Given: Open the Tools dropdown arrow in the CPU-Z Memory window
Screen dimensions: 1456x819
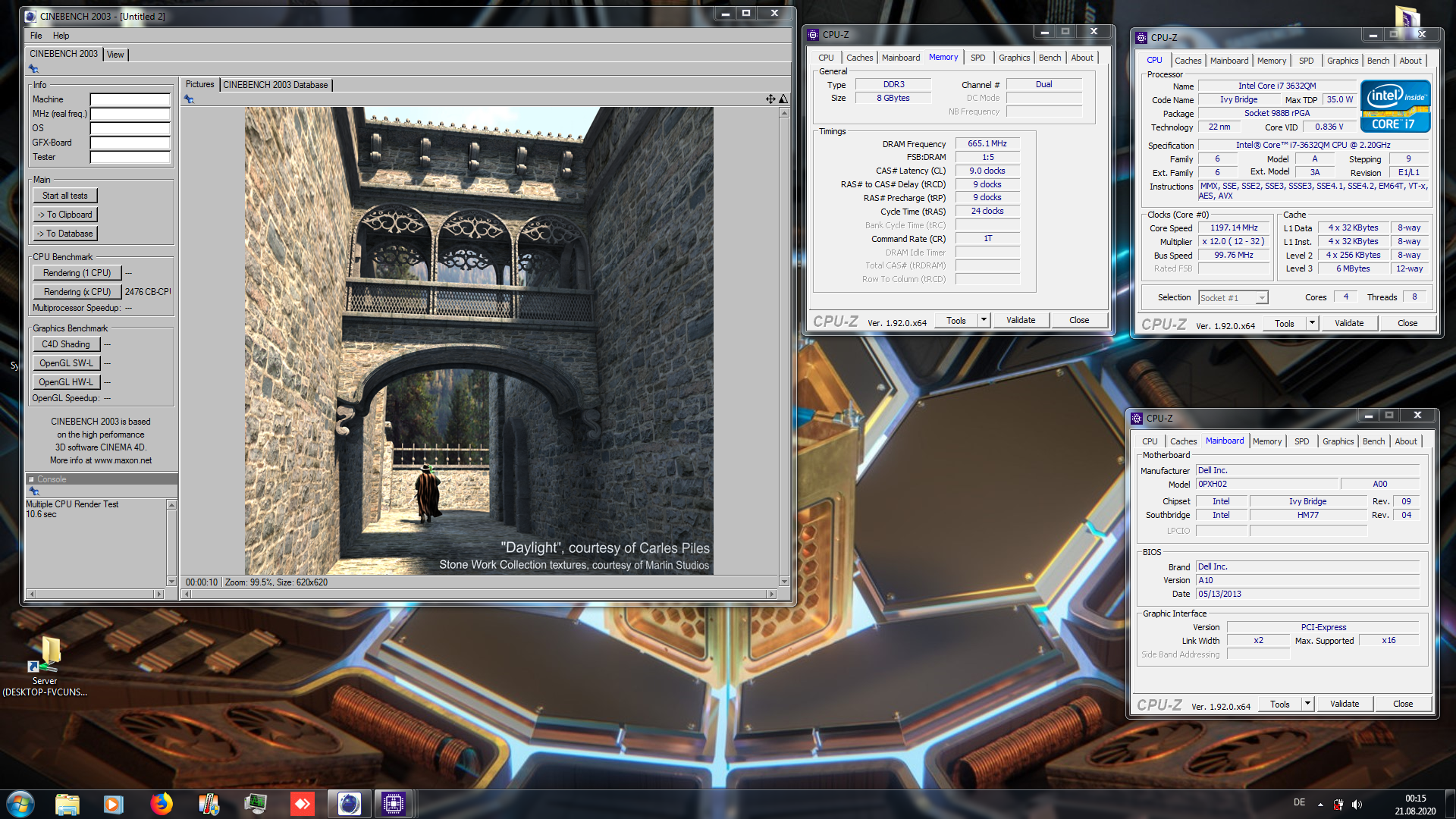Looking at the screenshot, I should [984, 320].
